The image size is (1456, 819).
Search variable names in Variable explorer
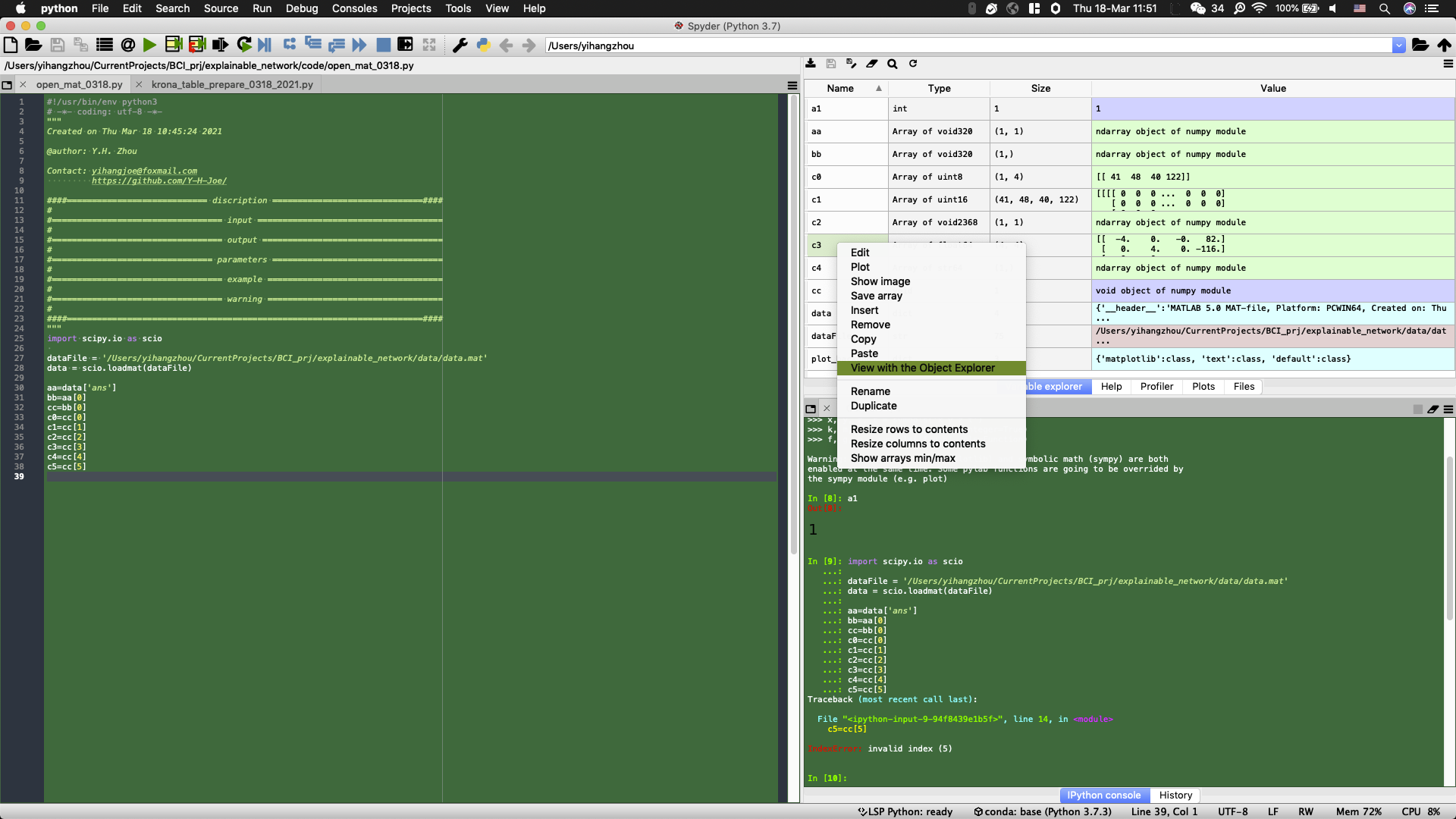tap(893, 64)
